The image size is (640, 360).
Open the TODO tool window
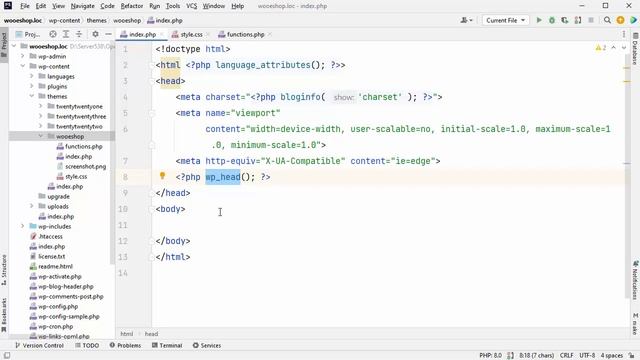pyautogui.click(x=87, y=345)
